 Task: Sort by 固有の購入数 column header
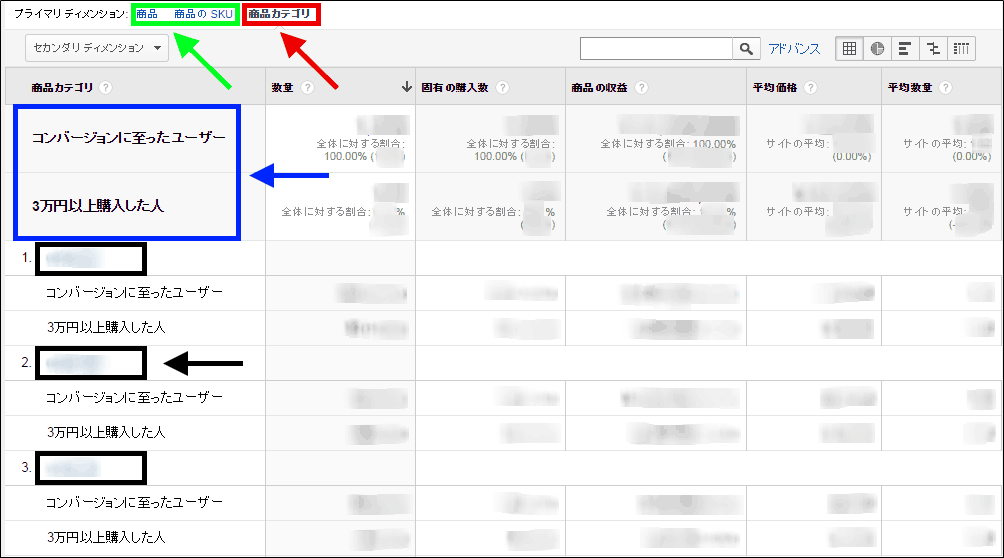pyautogui.click(x=455, y=88)
